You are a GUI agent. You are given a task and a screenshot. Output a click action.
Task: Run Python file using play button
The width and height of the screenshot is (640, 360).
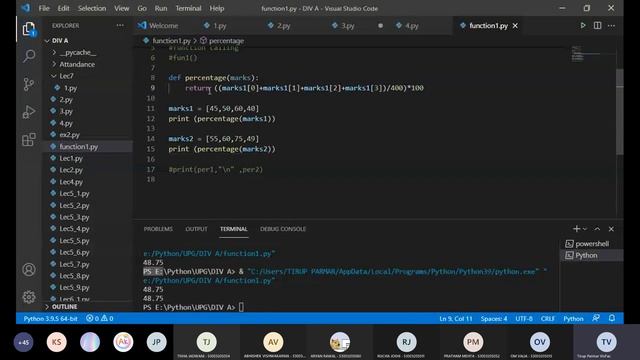[x=583, y=25]
